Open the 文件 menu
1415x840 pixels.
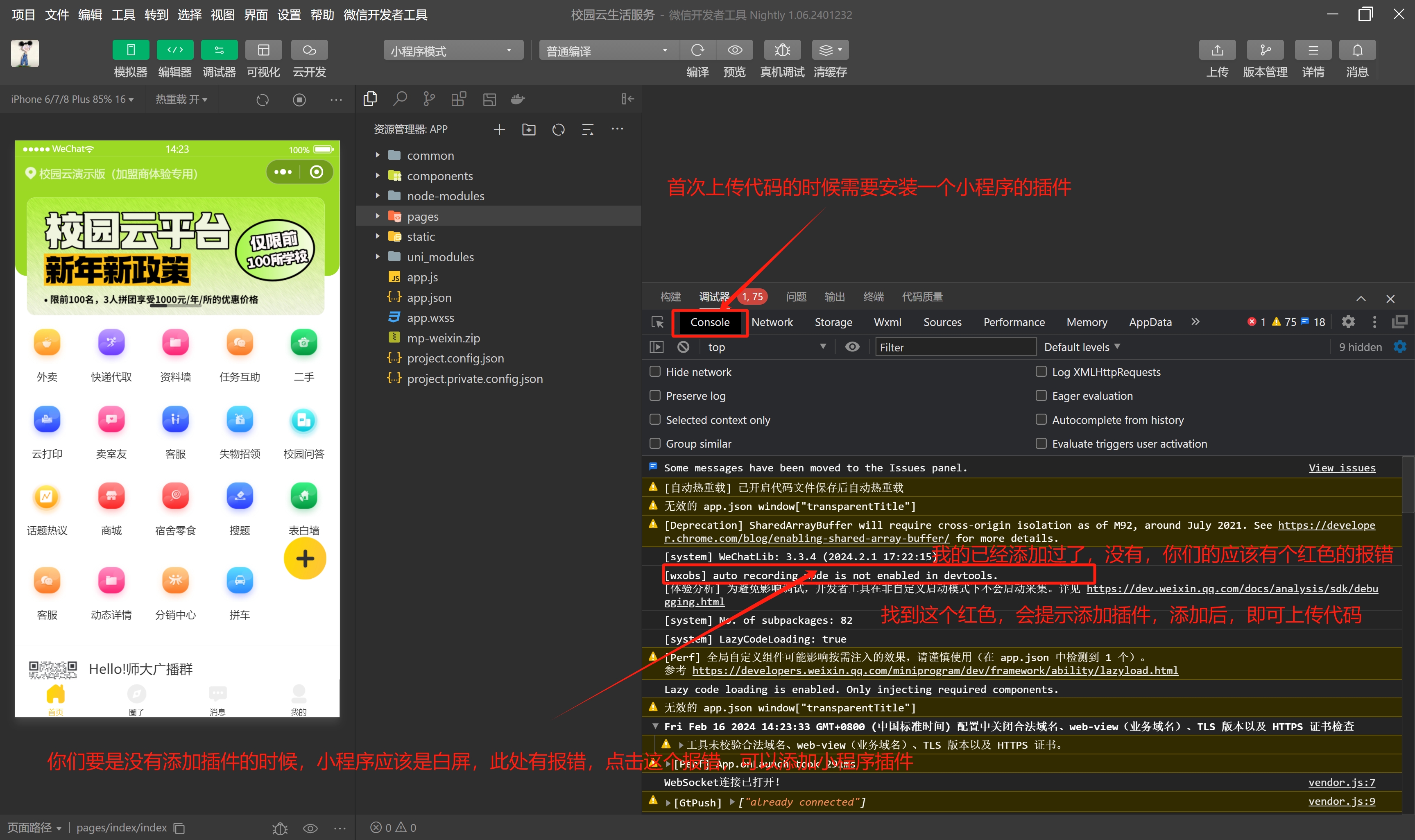pos(57,15)
